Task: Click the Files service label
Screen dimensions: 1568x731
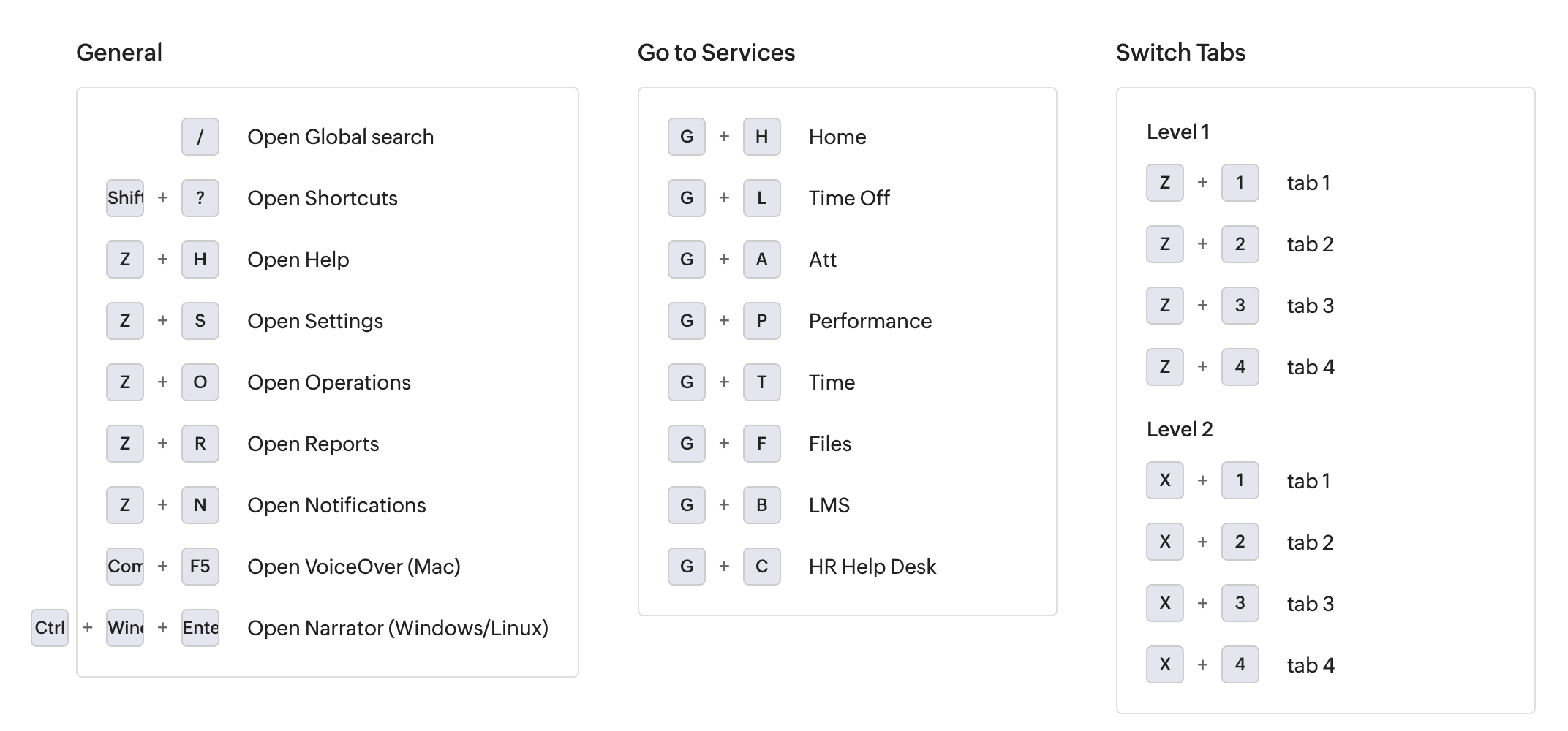Action: tap(830, 444)
